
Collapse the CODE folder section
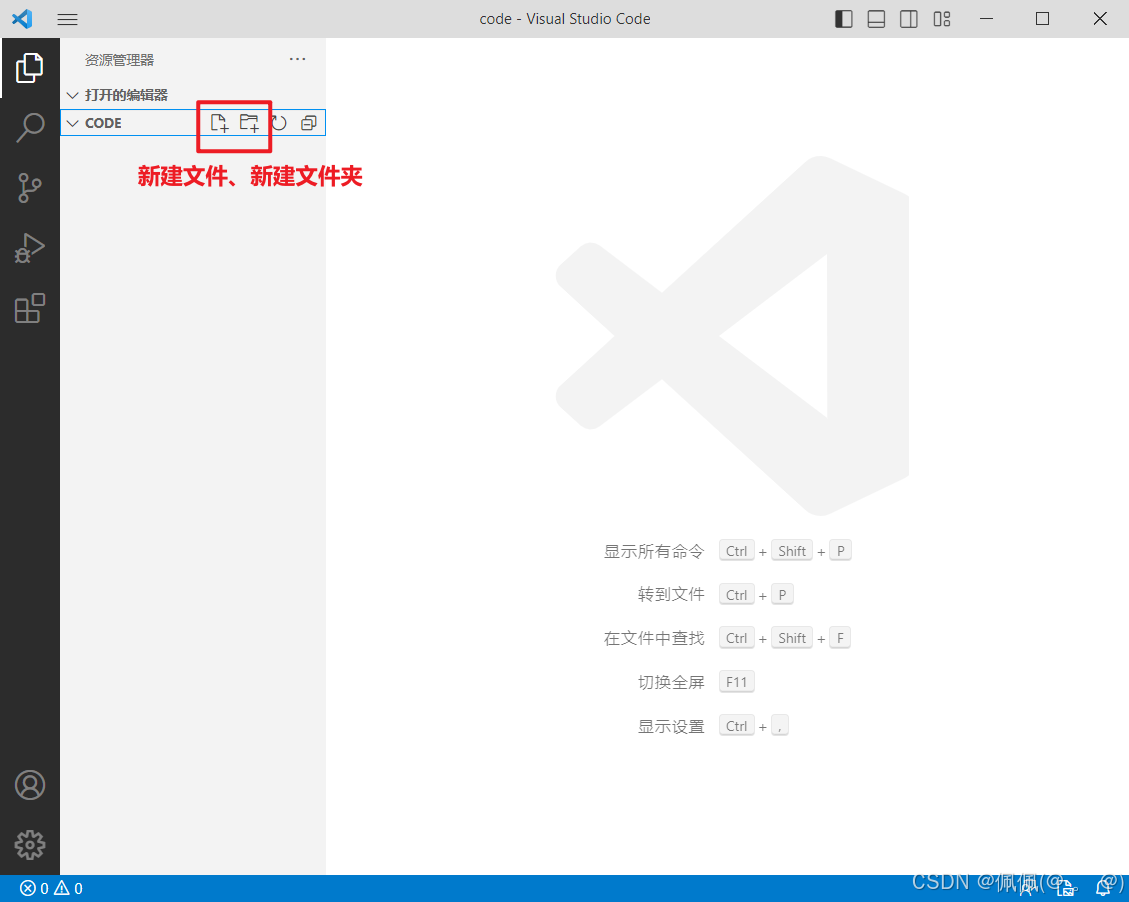(73, 123)
